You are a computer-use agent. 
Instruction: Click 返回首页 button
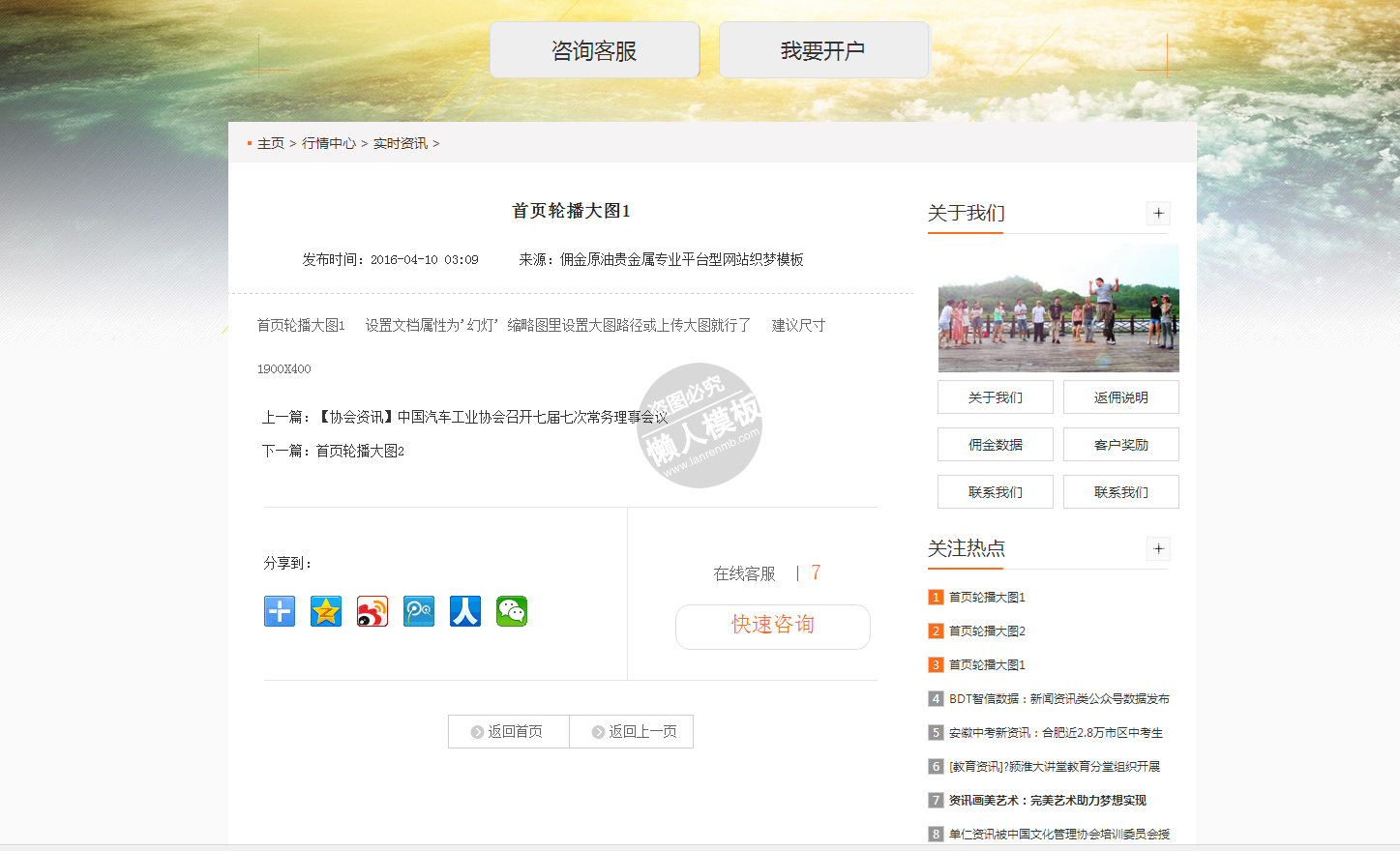[509, 732]
